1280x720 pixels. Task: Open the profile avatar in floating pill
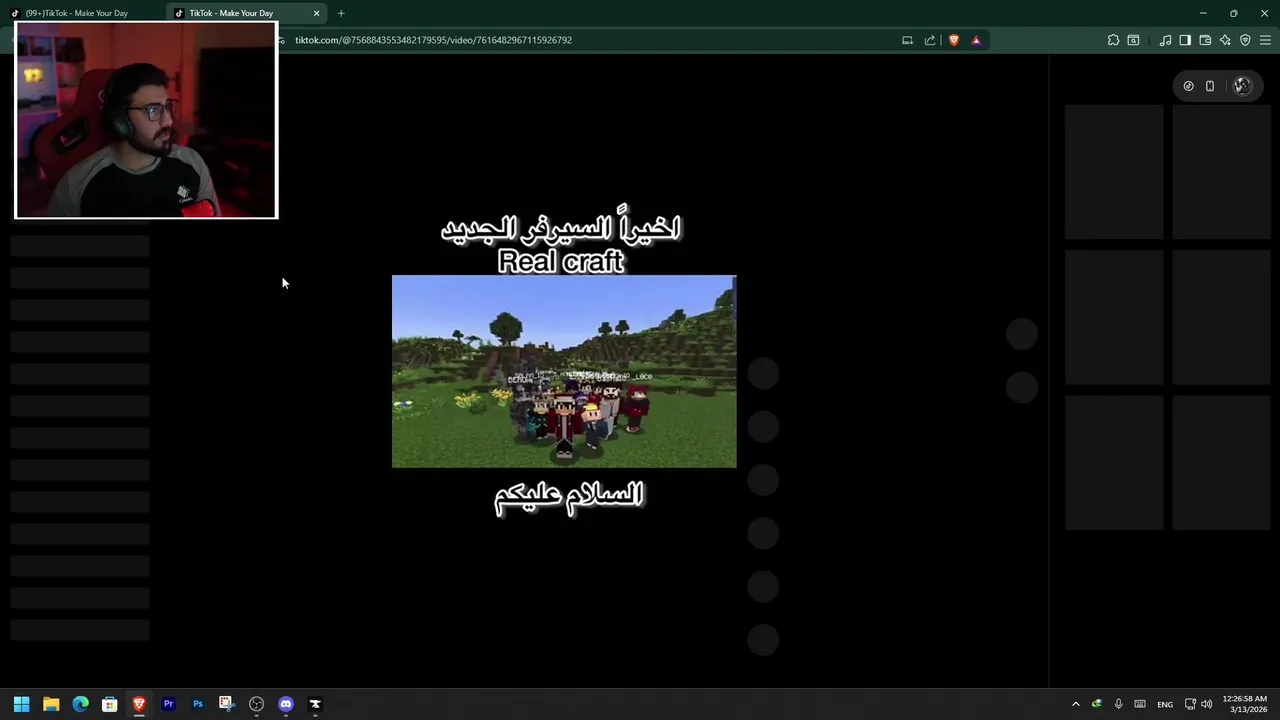[1242, 86]
